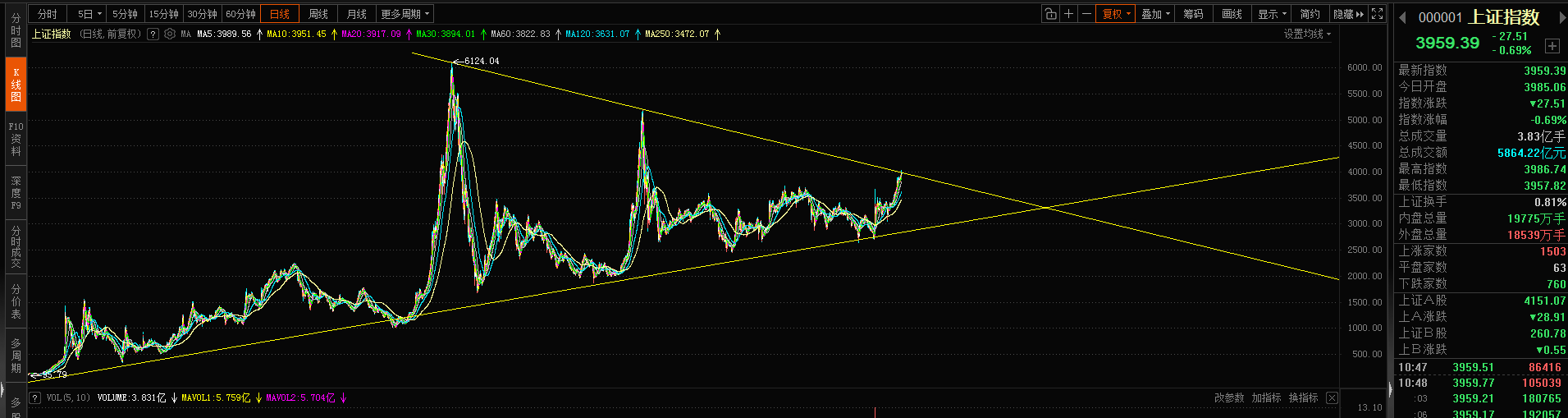Open 多周期 sidebar tab
Viewport: 1568px width, 418px height.
coord(16,356)
